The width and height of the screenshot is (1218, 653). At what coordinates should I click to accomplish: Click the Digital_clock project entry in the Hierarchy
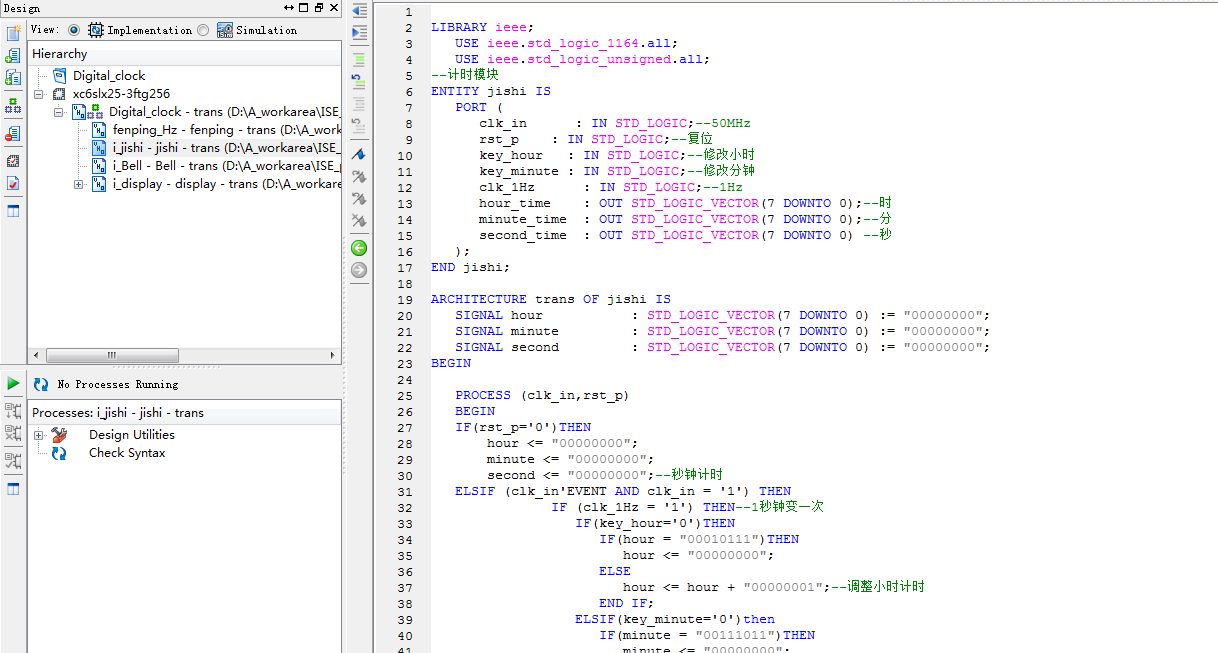pyautogui.click(x=108, y=76)
